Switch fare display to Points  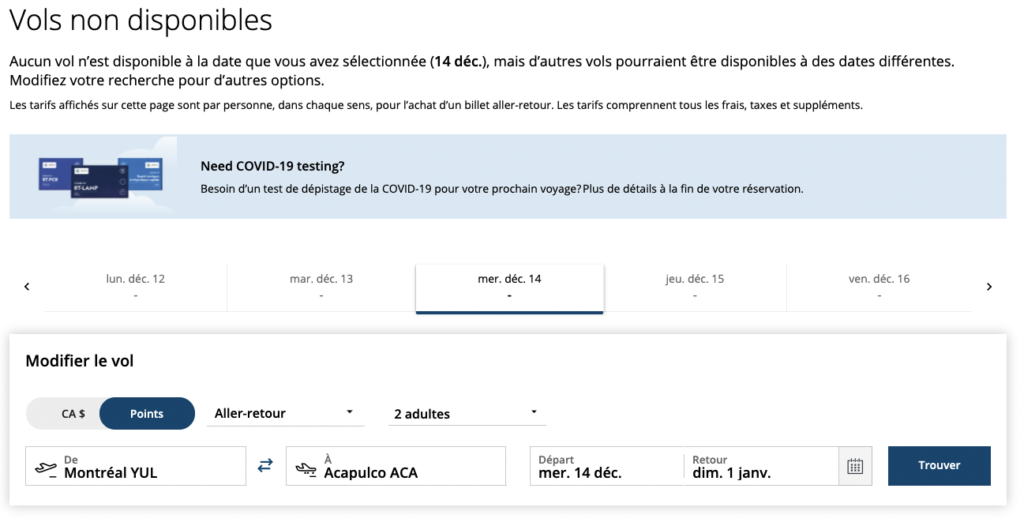point(147,414)
